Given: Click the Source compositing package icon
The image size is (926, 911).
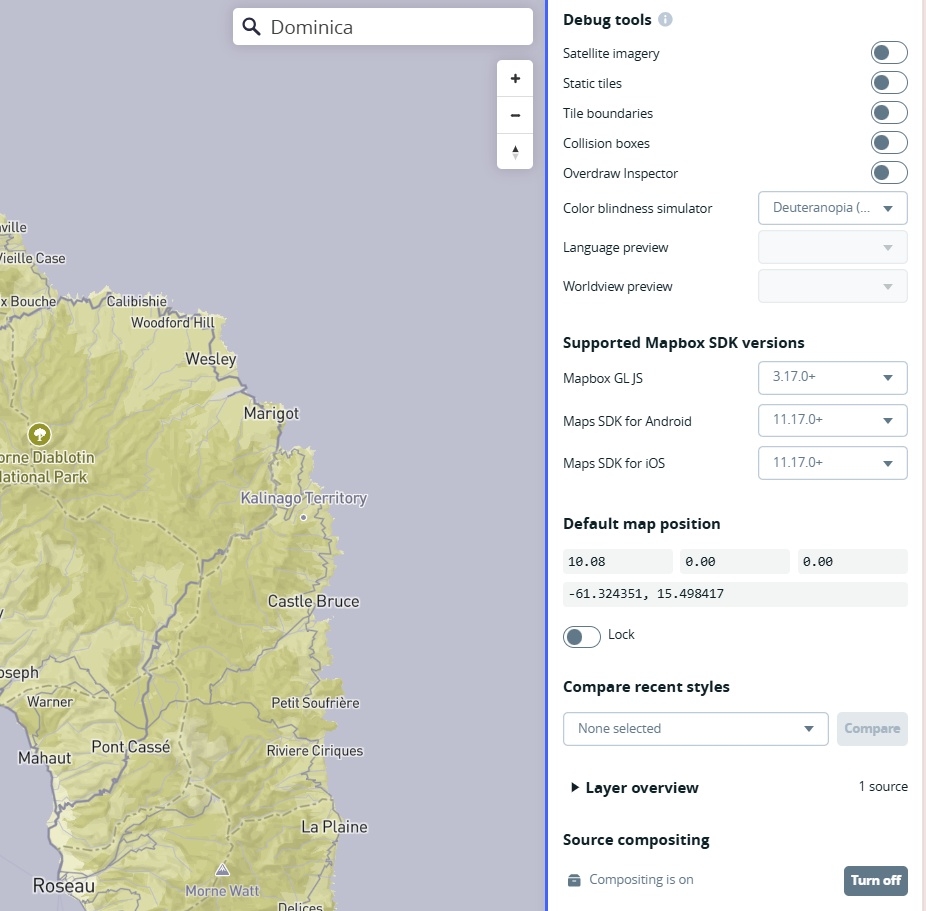Looking at the screenshot, I should point(574,880).
